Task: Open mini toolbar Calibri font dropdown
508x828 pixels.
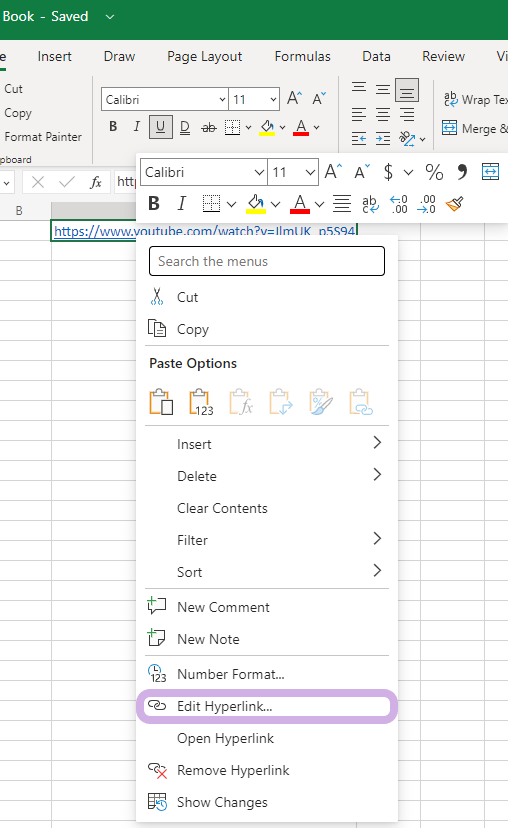Action: tap(259, 173)
